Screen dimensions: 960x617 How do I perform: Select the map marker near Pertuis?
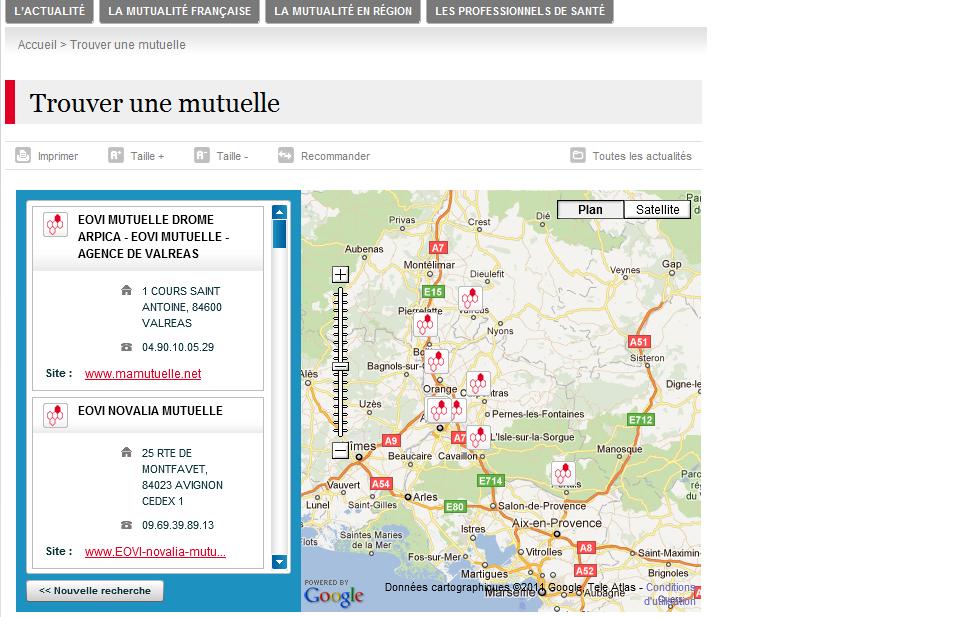click(563, 473)
